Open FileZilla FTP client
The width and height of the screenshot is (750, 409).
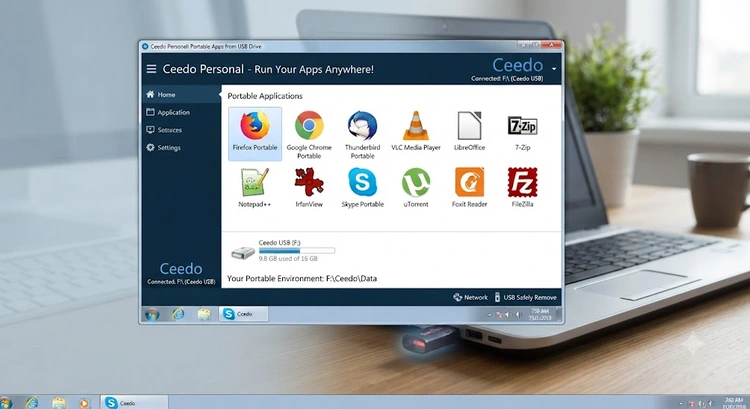[x=522, y=187]
